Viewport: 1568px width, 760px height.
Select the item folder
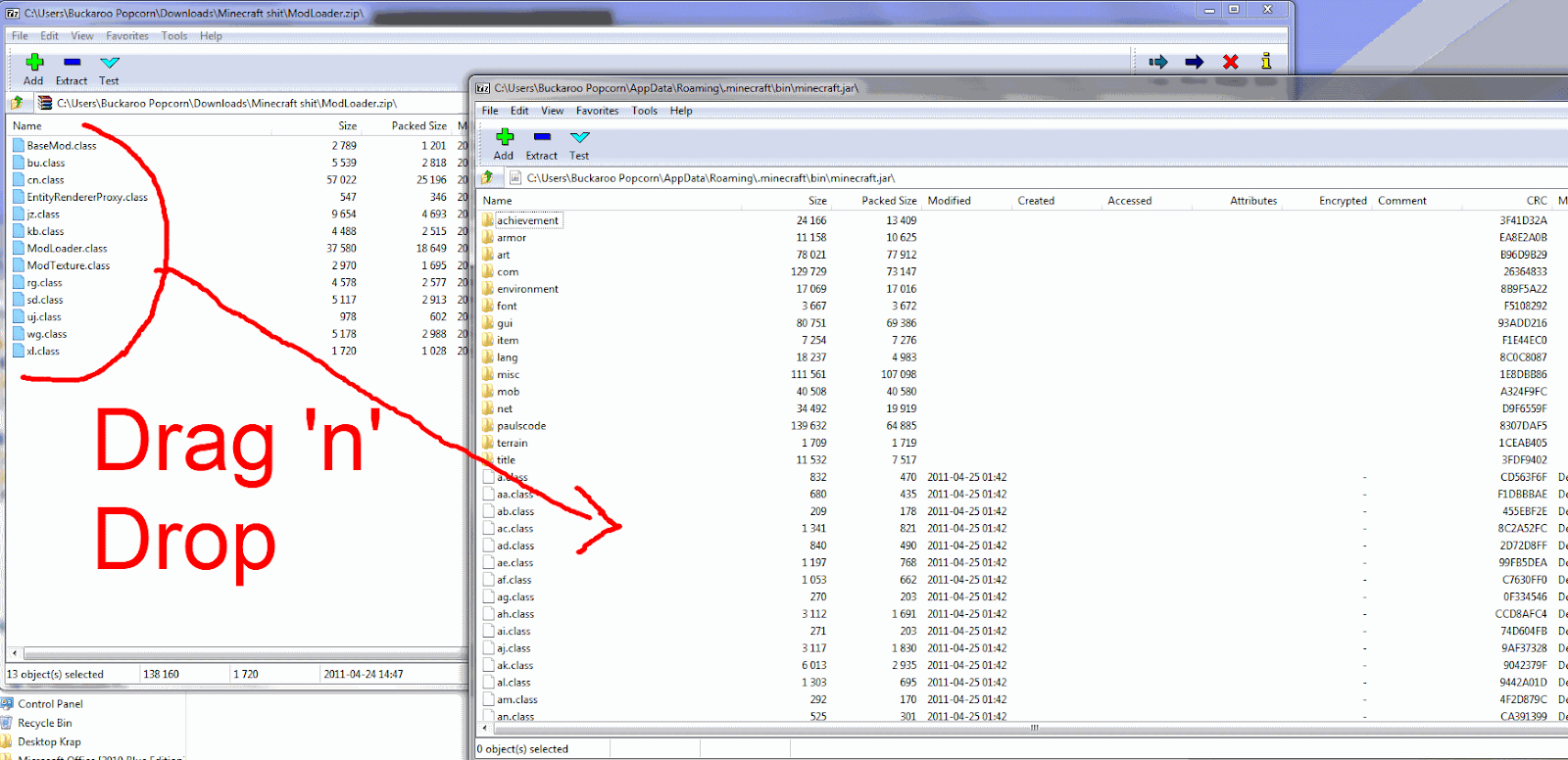click(x=508, y=341)
